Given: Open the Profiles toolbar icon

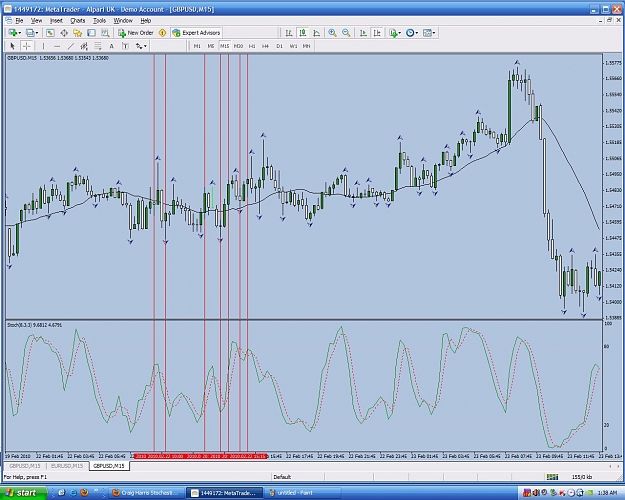Looking at the screenshot, I should click(30, 33).
